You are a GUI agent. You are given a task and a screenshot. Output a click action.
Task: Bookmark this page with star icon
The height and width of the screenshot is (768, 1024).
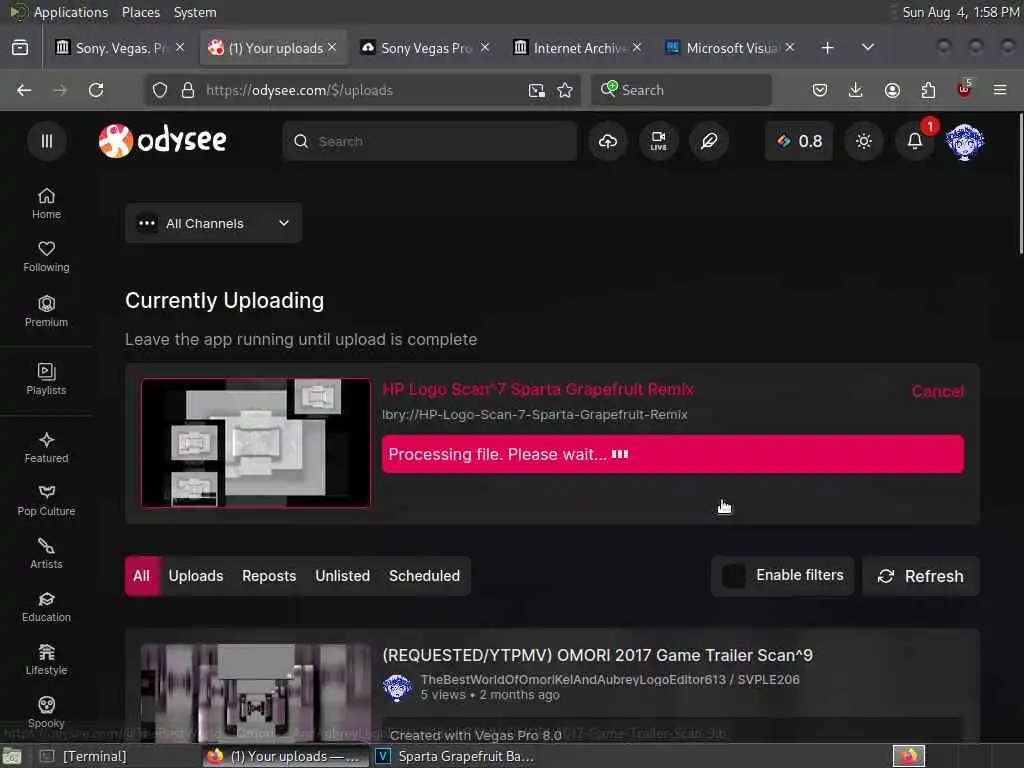(x=565, y=90)
